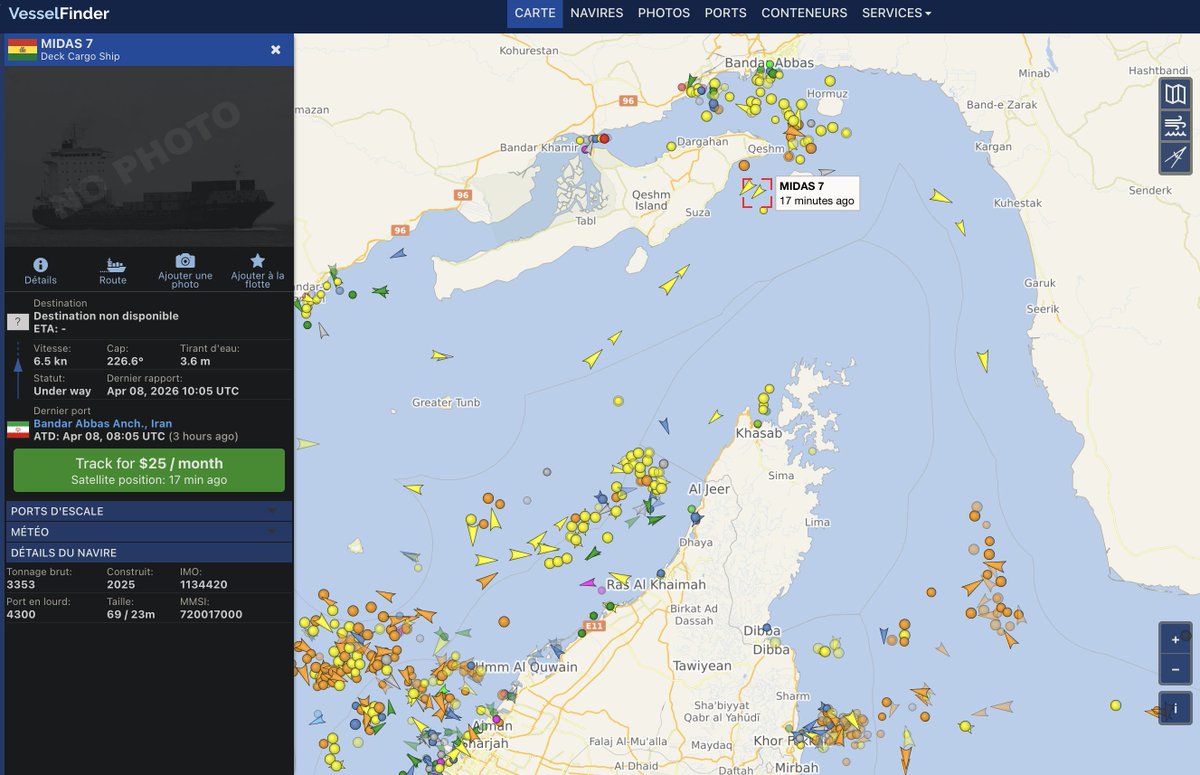The image size is (1200, 775).
Task: Open the PORTS page
Action: click(x=726, y=13)
